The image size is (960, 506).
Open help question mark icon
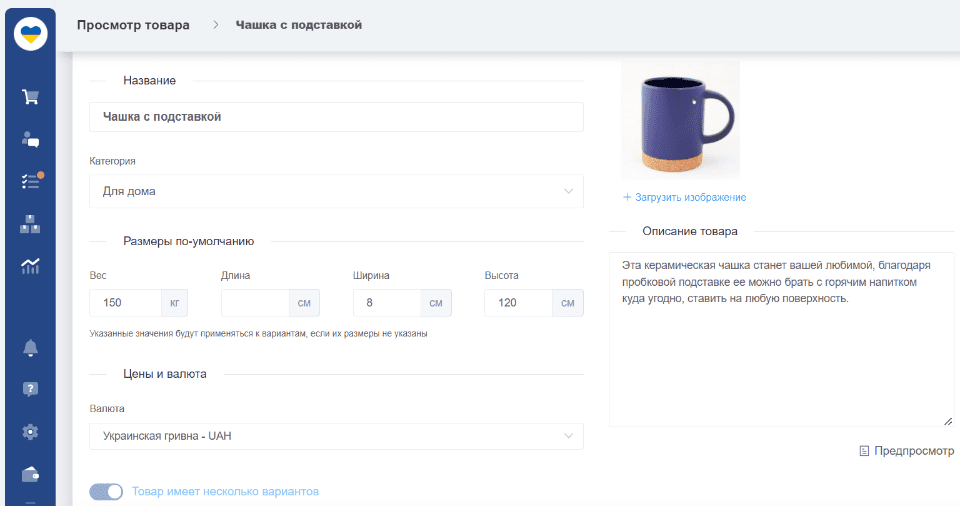point(30,390)
